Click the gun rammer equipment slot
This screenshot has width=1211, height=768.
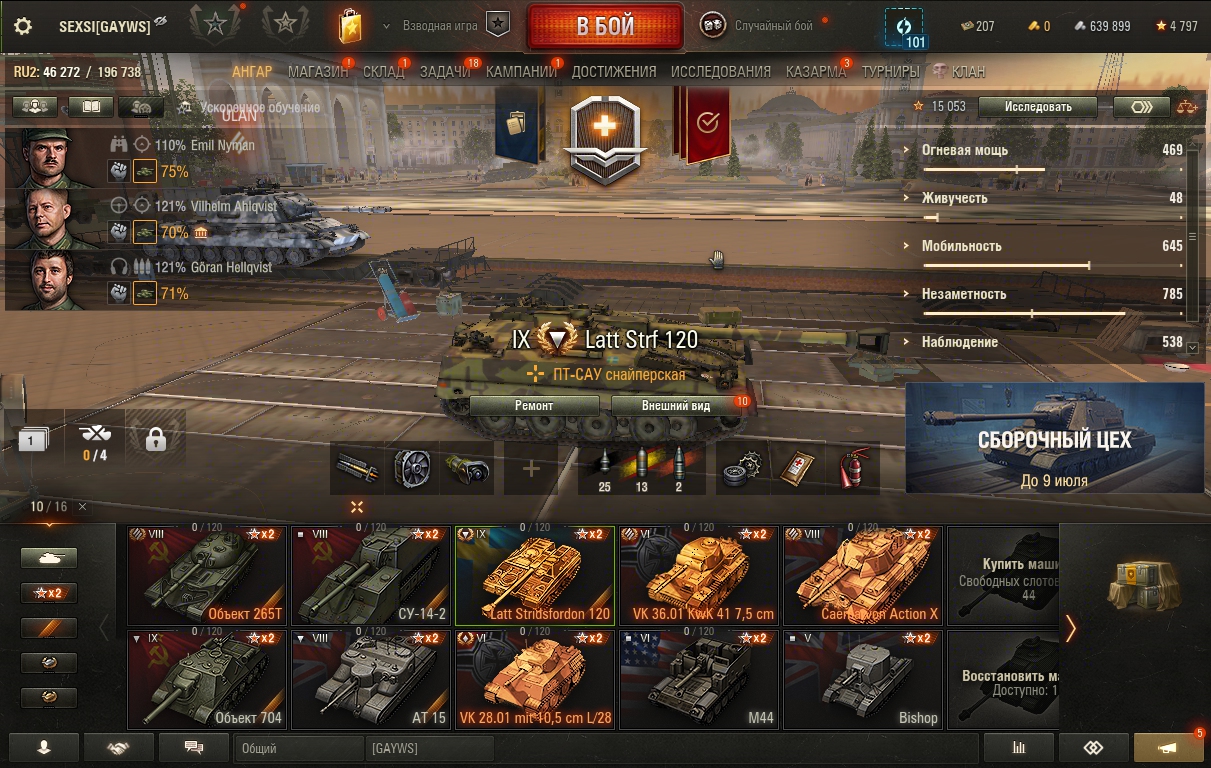click(357, 468)
